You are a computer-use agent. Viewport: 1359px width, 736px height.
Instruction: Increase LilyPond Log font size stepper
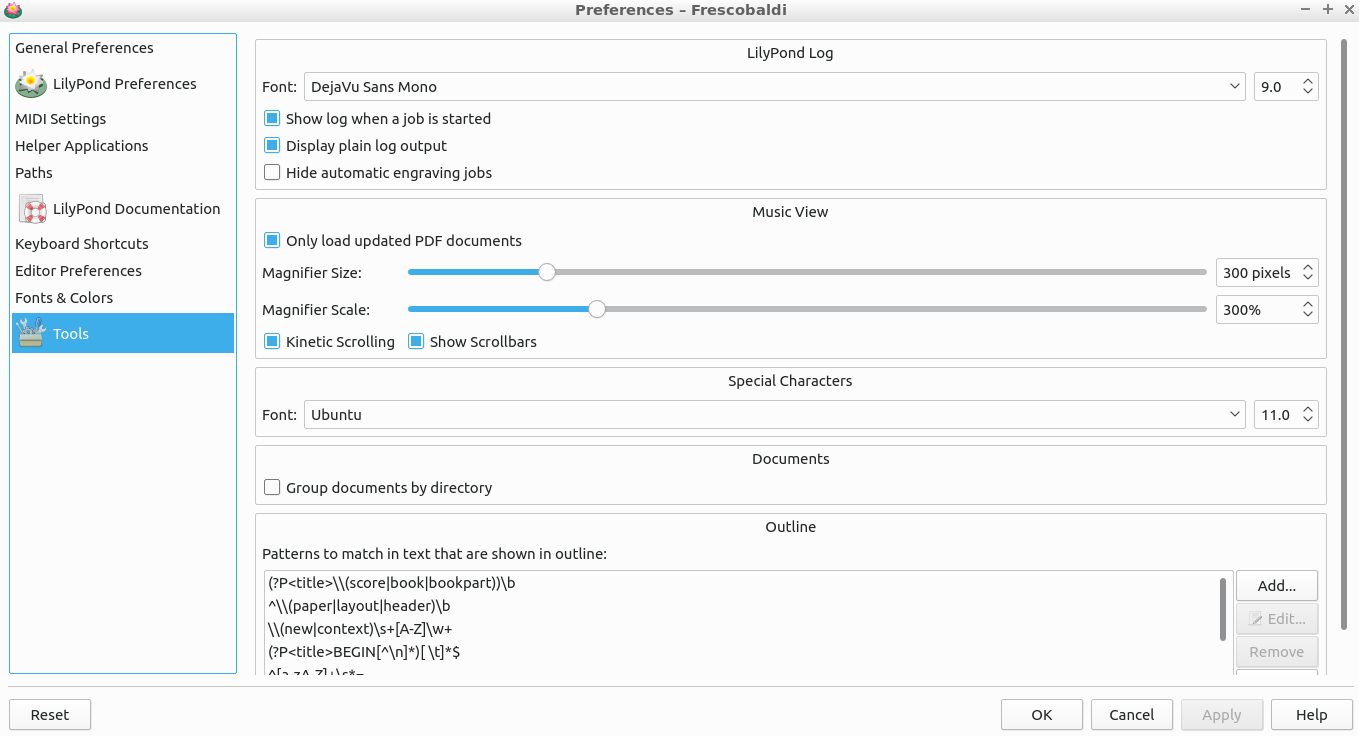point(1308,81)
